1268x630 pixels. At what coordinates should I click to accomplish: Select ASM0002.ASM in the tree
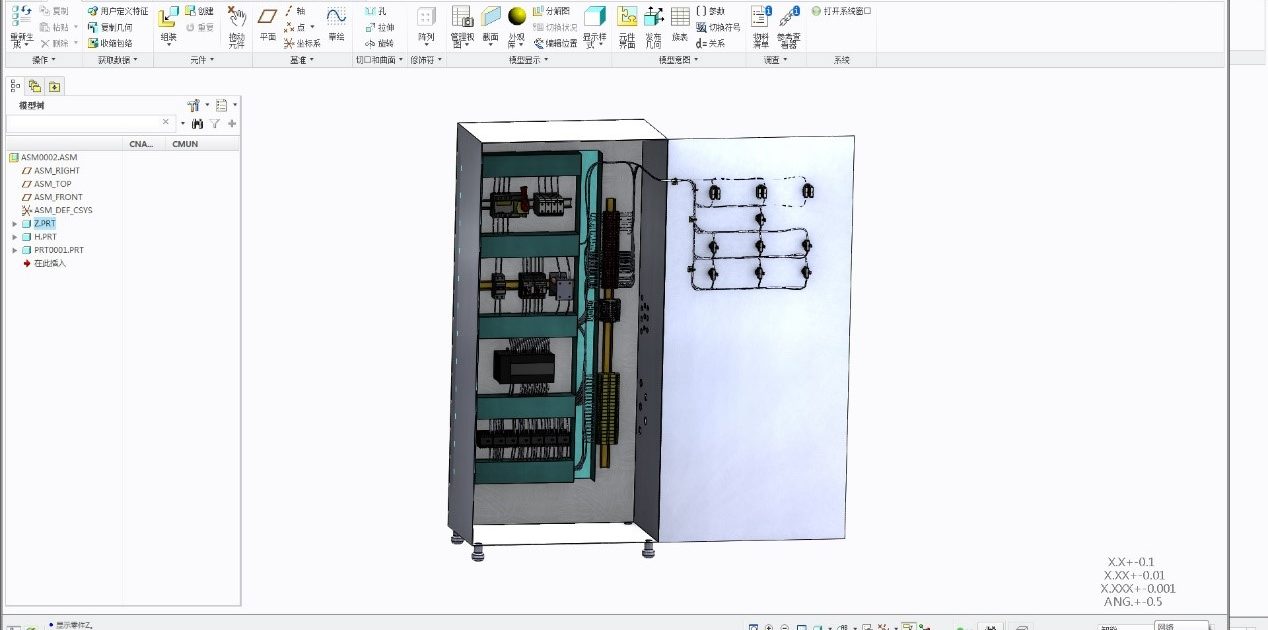click(43, 157)
